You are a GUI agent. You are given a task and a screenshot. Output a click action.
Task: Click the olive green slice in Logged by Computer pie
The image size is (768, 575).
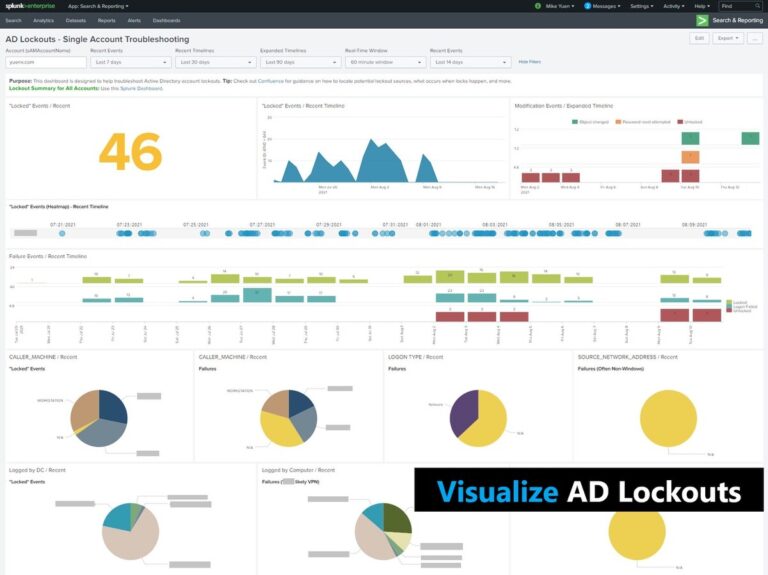click(397, 519)
